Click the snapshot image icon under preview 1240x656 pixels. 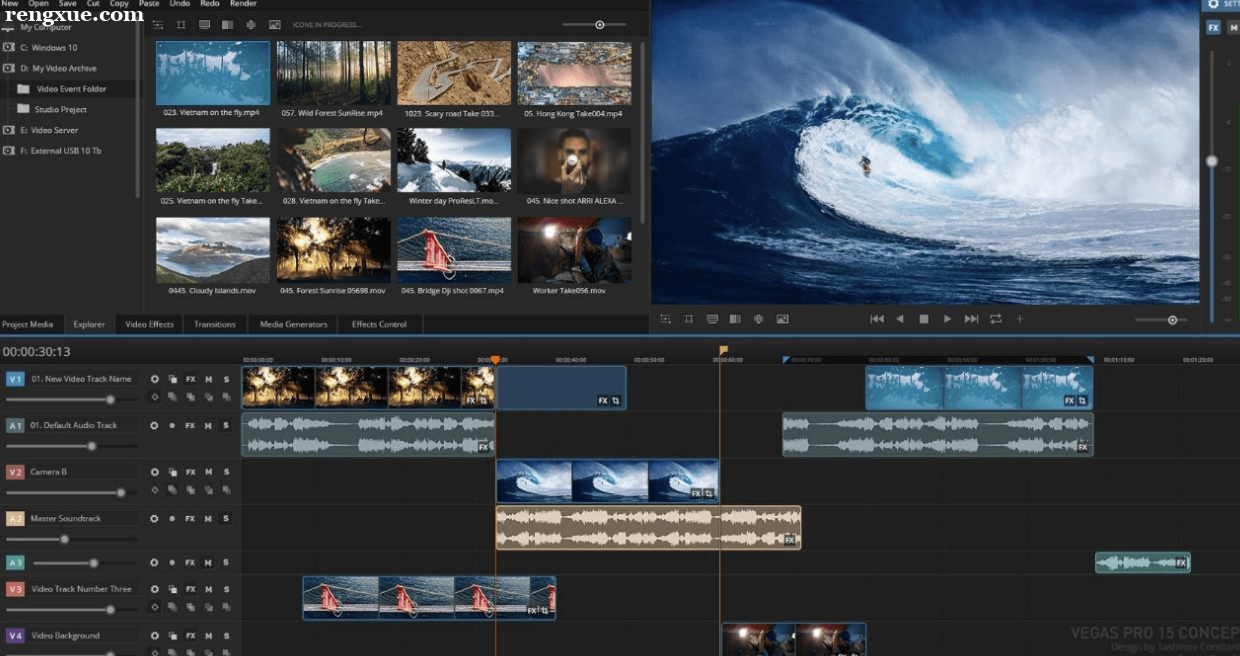click(782, 319)
